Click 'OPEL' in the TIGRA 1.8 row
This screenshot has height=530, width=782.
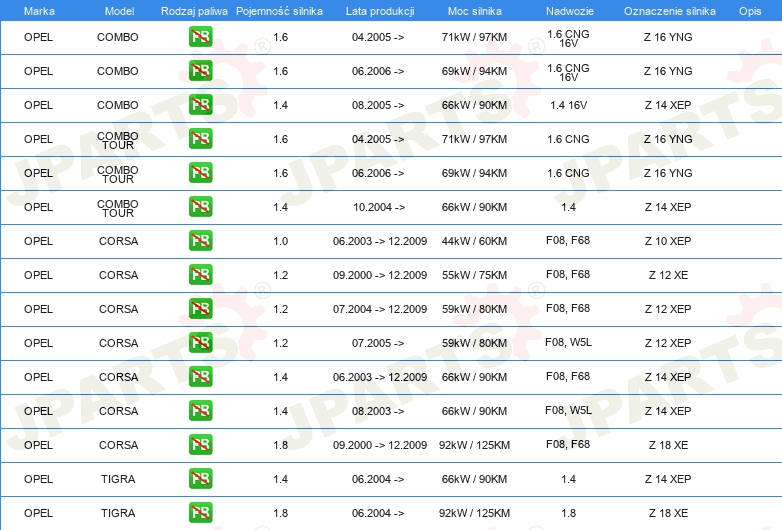(x=38, y=513)
